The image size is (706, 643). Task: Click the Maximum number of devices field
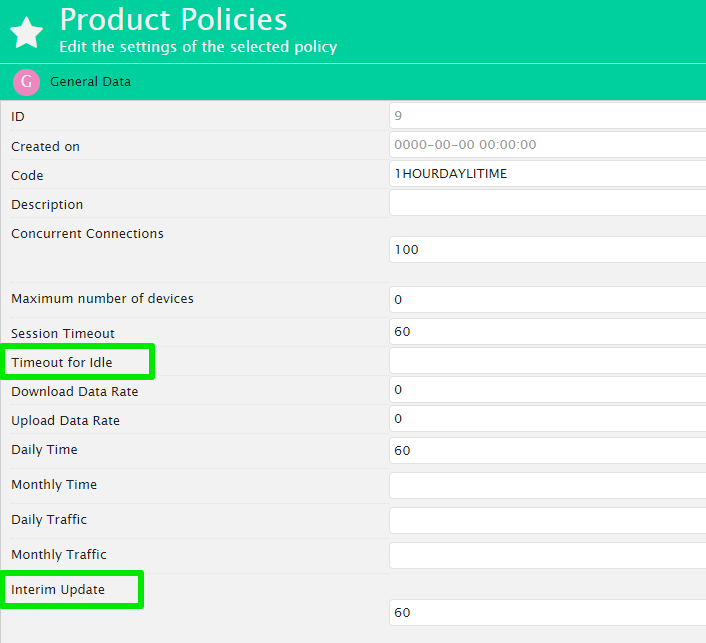[x=547, y=299]
